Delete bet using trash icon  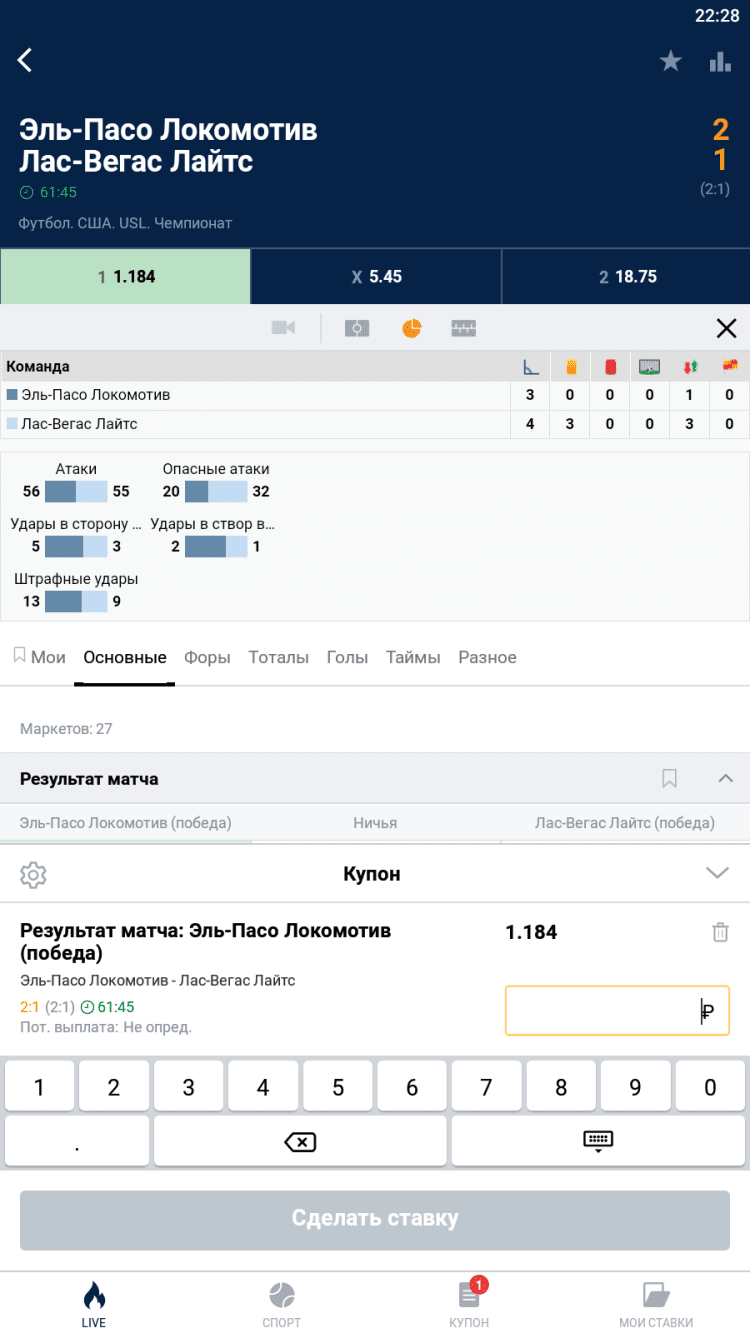click(719, 932)
